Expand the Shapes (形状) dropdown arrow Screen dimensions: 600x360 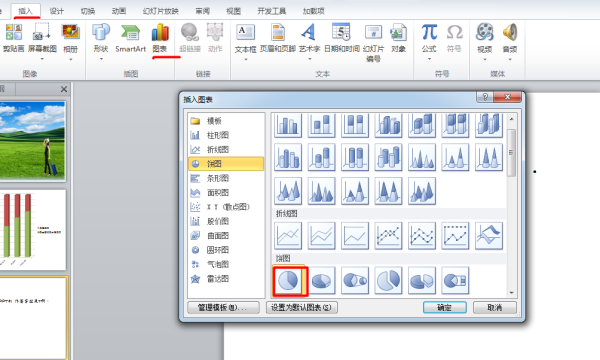[101, 59]
